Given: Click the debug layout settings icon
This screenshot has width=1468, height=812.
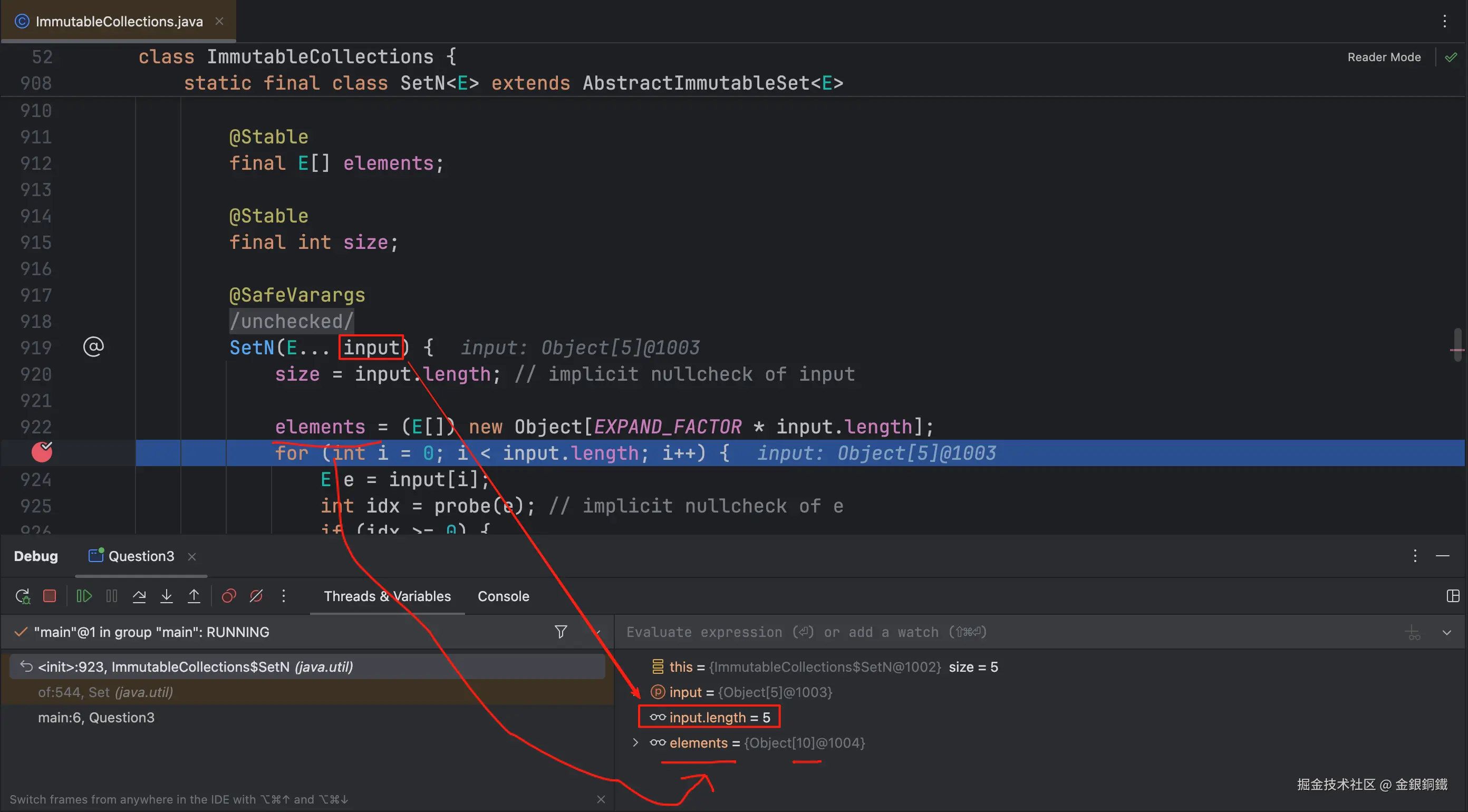Looking at the screenshot, I should [1453, 596].
